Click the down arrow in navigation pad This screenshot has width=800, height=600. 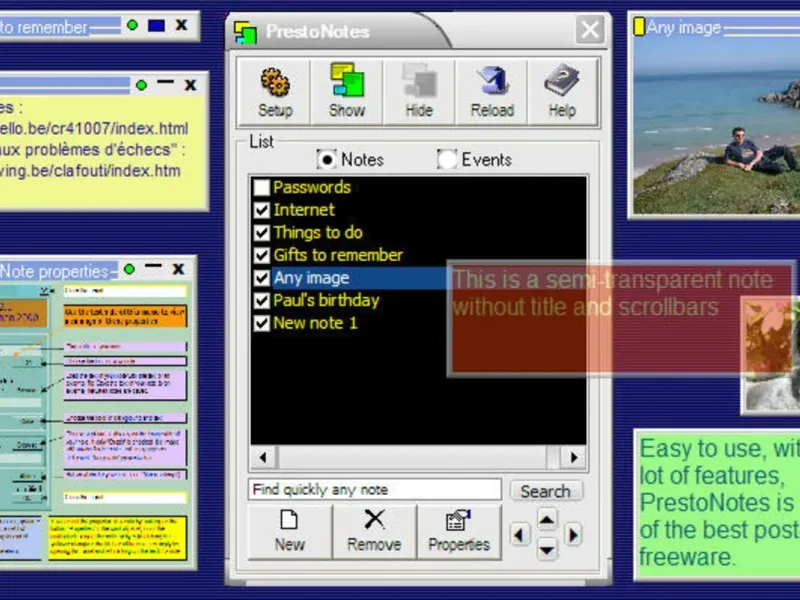[546, 549]
